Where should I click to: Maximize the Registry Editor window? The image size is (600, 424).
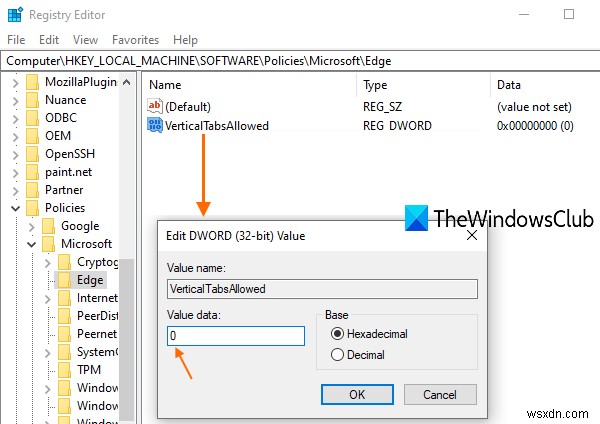(x=569, y=15)
